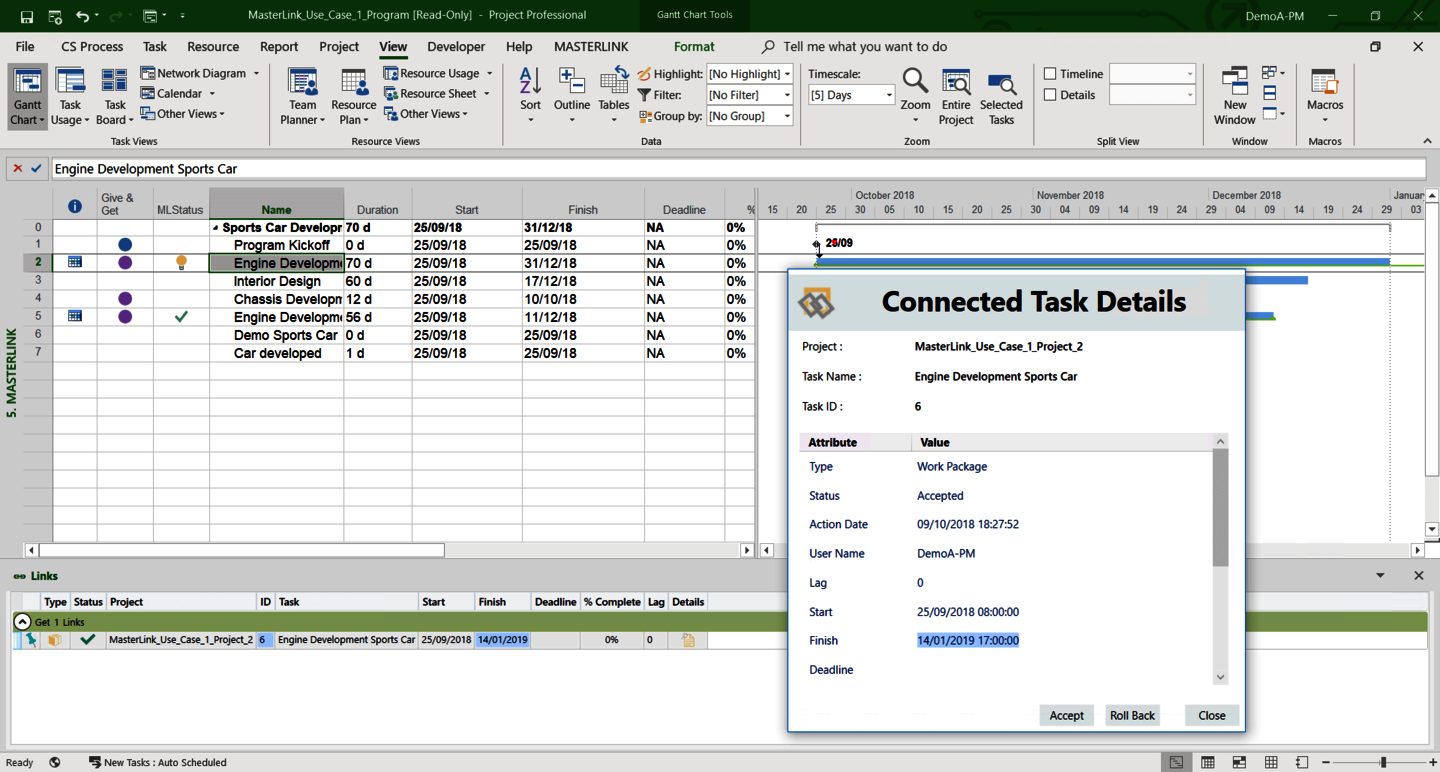Collapse the Get 1 Links group
The width and height of the screenshot is (1440, 772).
22,622
